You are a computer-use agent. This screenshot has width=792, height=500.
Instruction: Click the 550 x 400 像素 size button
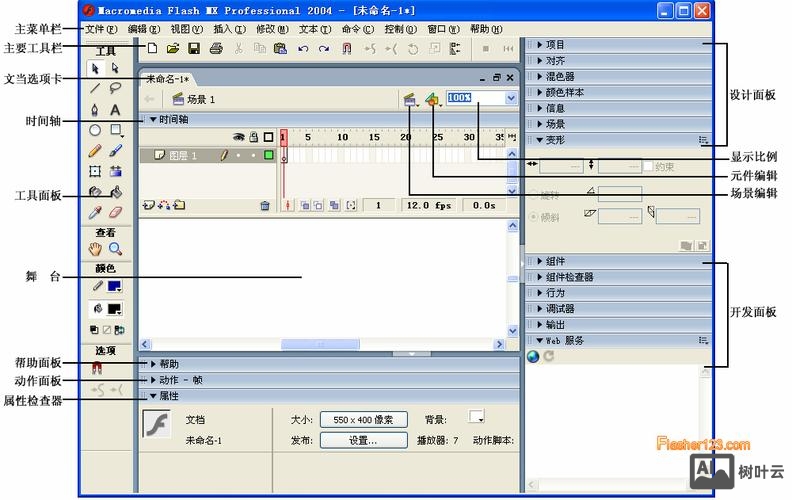click(363, 420)
